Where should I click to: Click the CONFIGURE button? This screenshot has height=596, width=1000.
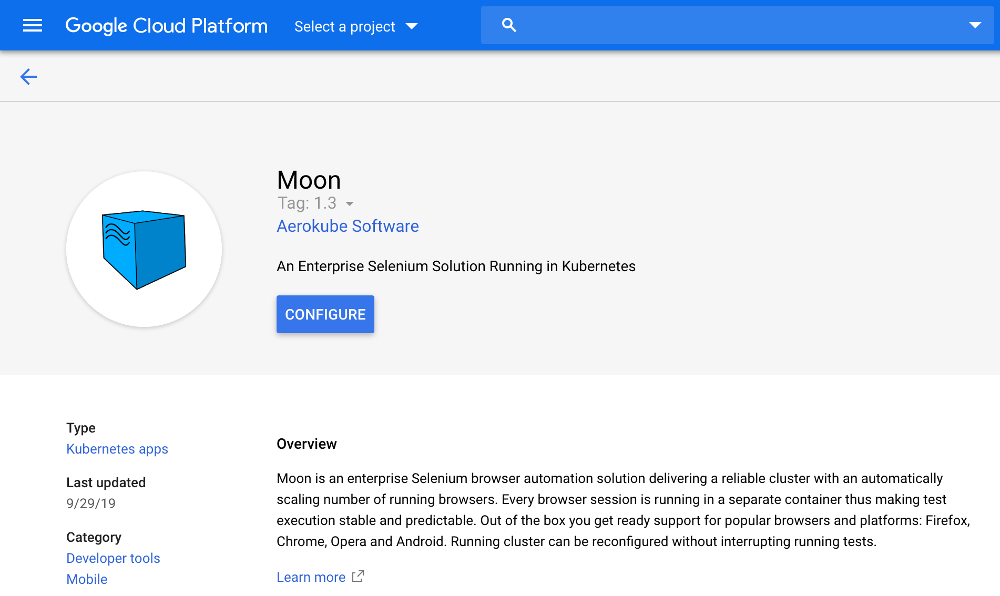325,314
